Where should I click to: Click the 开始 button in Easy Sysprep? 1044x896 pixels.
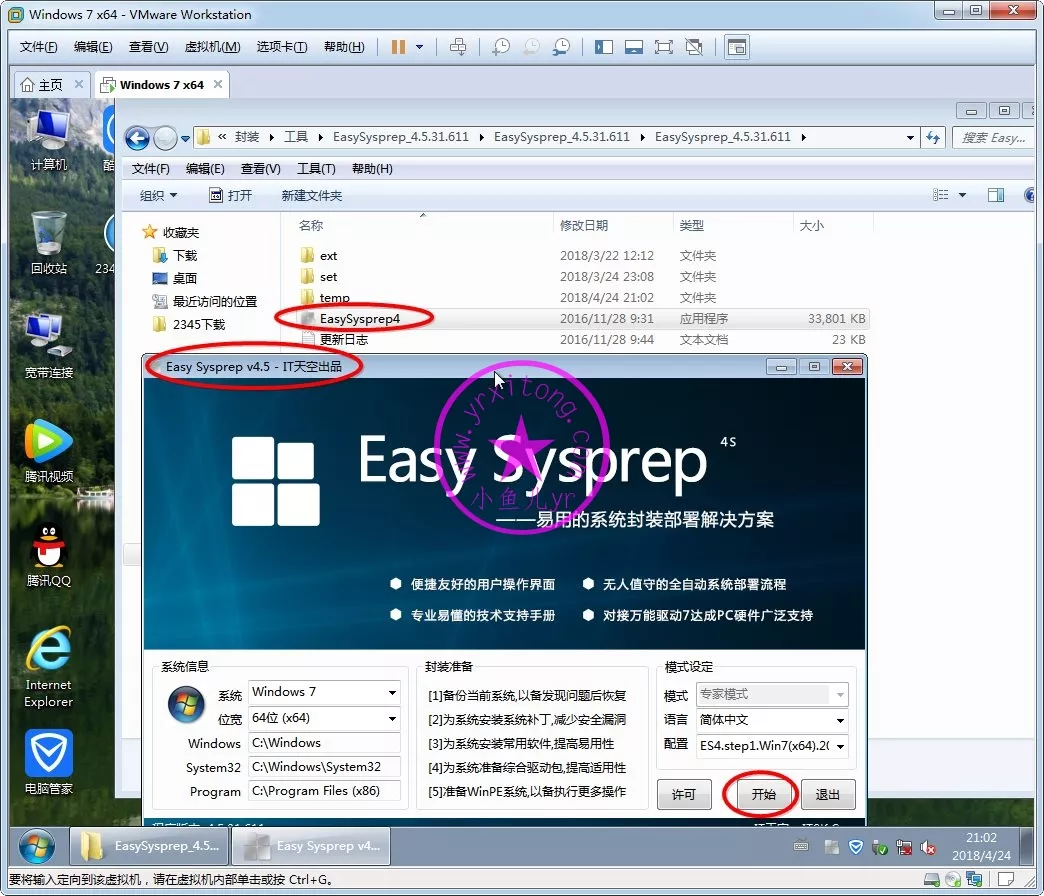pos(763,795)
